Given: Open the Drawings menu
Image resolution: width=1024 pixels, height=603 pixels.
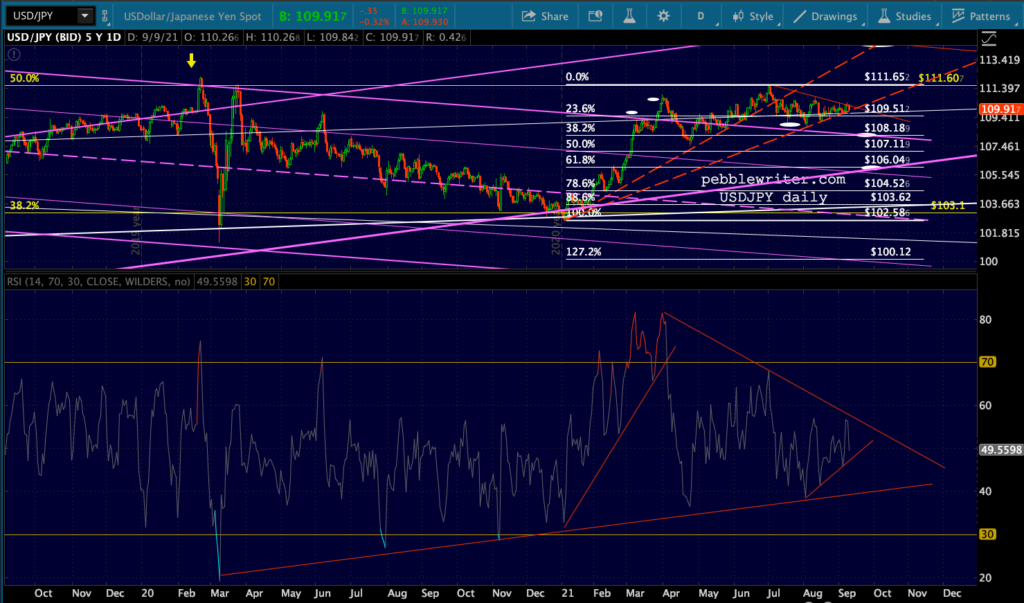Looking at the screenshot, I should [825, 16].
